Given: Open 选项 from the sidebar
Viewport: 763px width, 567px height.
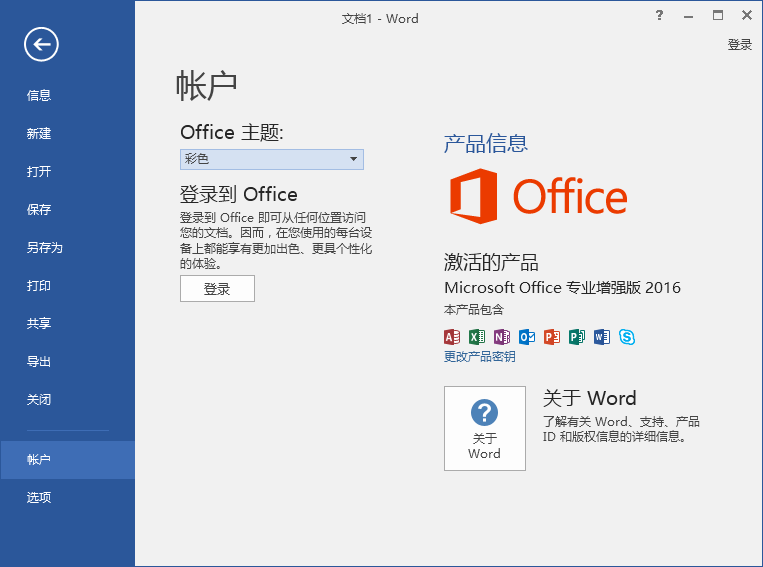Looking at the screenshot, I should coord(39,498).
